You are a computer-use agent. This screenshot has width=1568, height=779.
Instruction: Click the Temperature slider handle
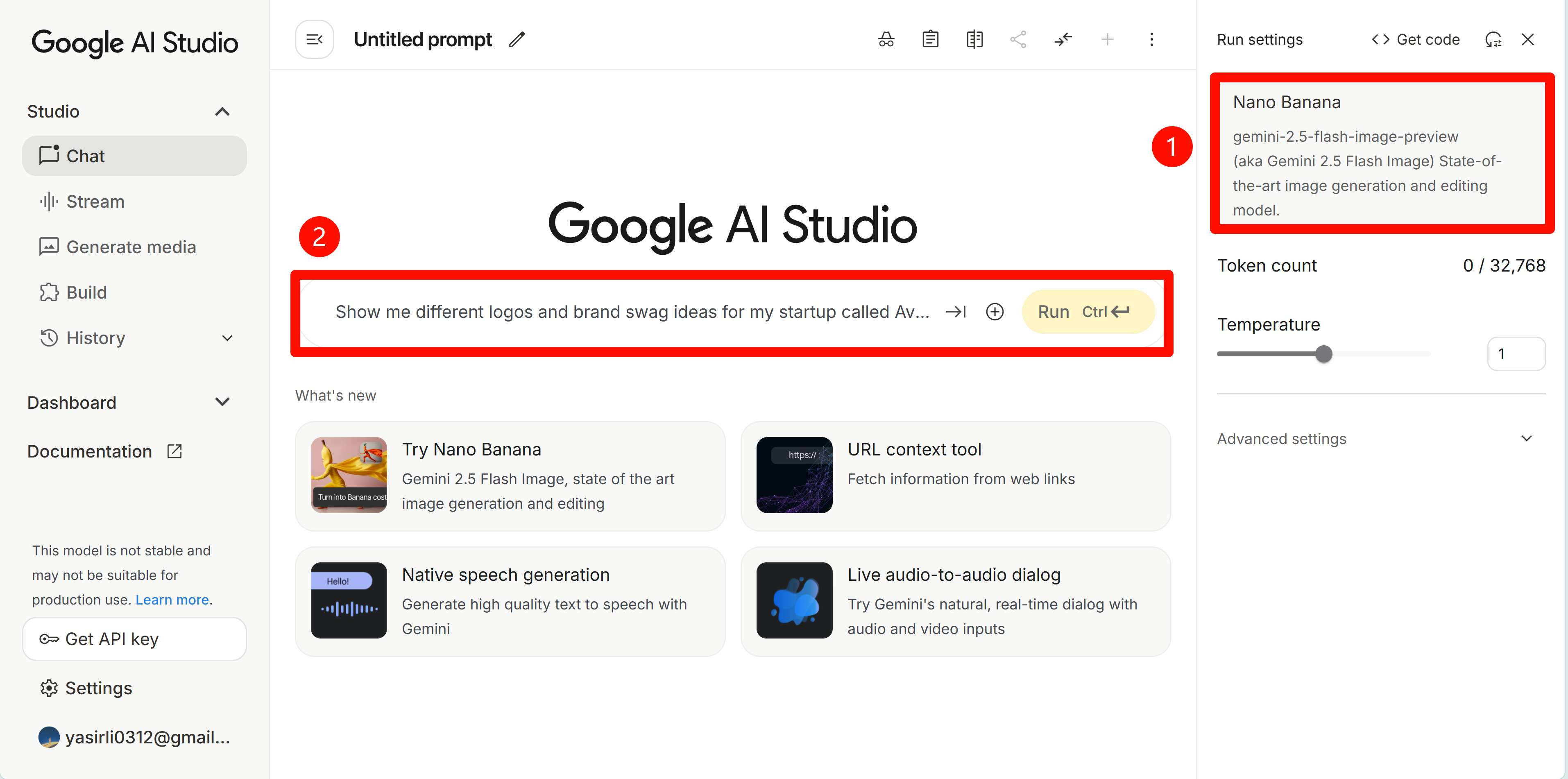1323,353
